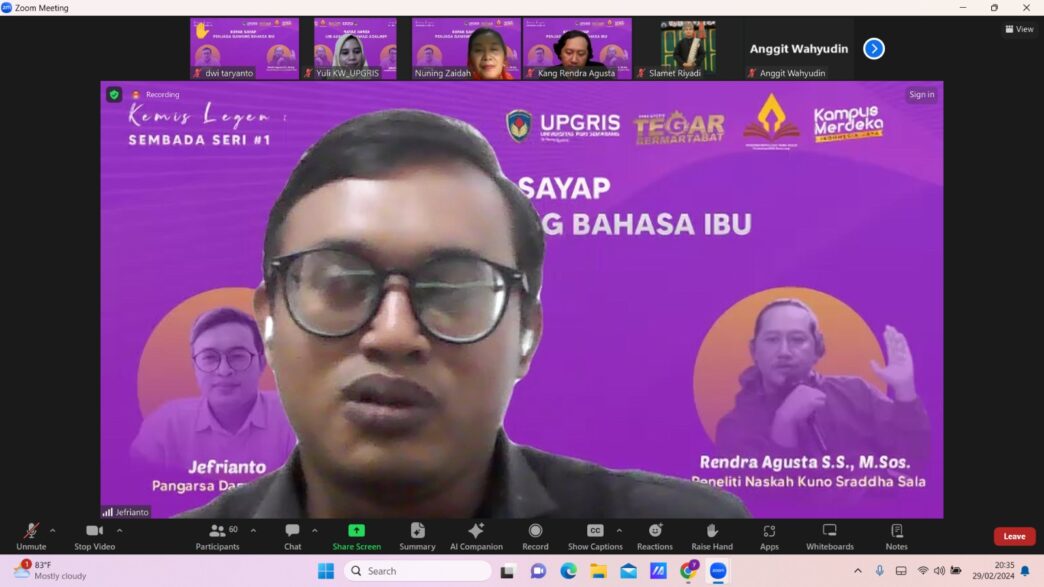Open Whiteboards from toolbar
The height and width of the screenshot is (587, 1044).
pos(830,536)
